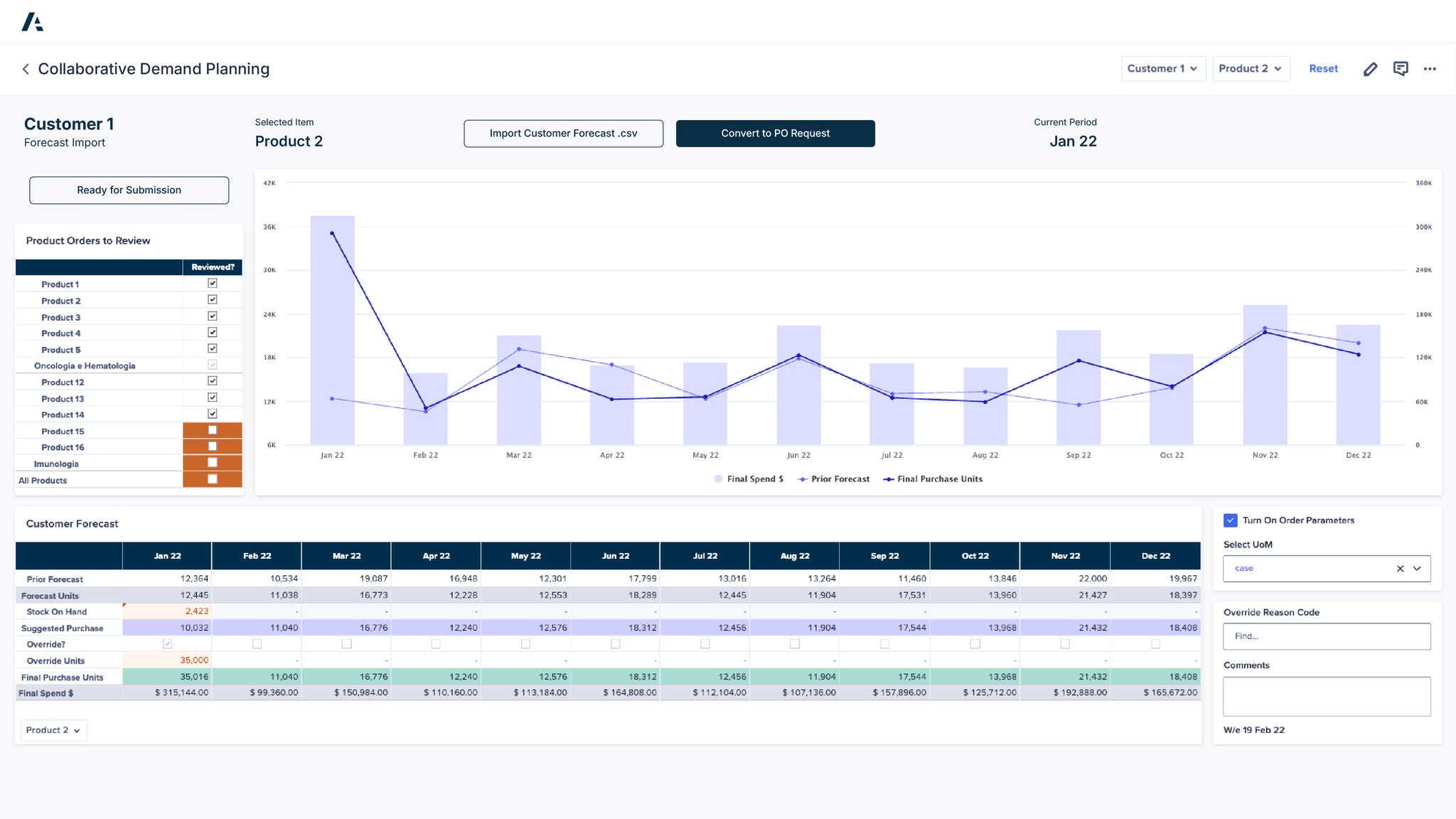The height and width of the screenshot is (819, 1456).
Task: Click the Jun 22 chart bar
Action: click(798, 385)
